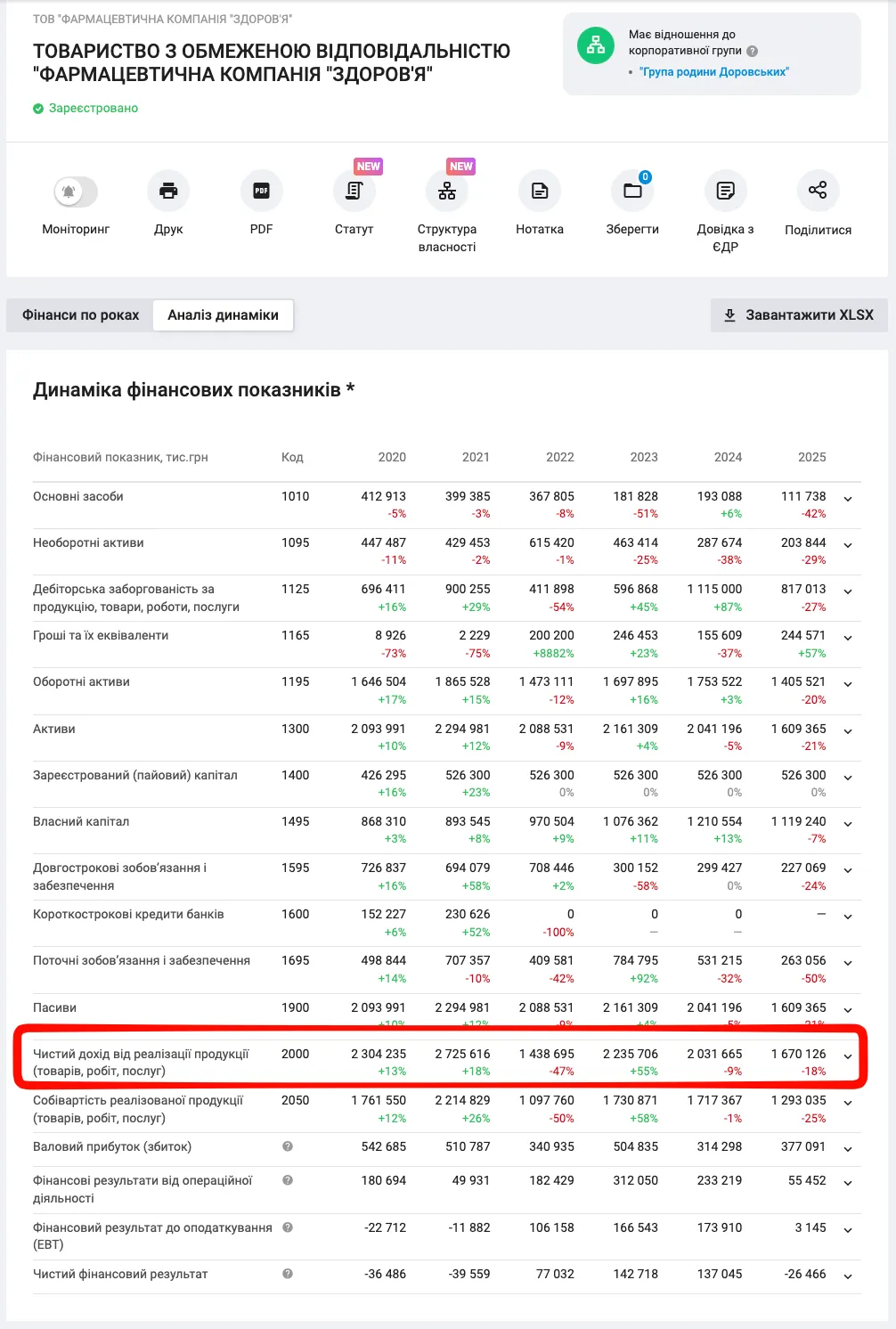Expand the Короткострокові кредити банків row
Viewport: 896px width, 1329px height.
pos(848,917)
